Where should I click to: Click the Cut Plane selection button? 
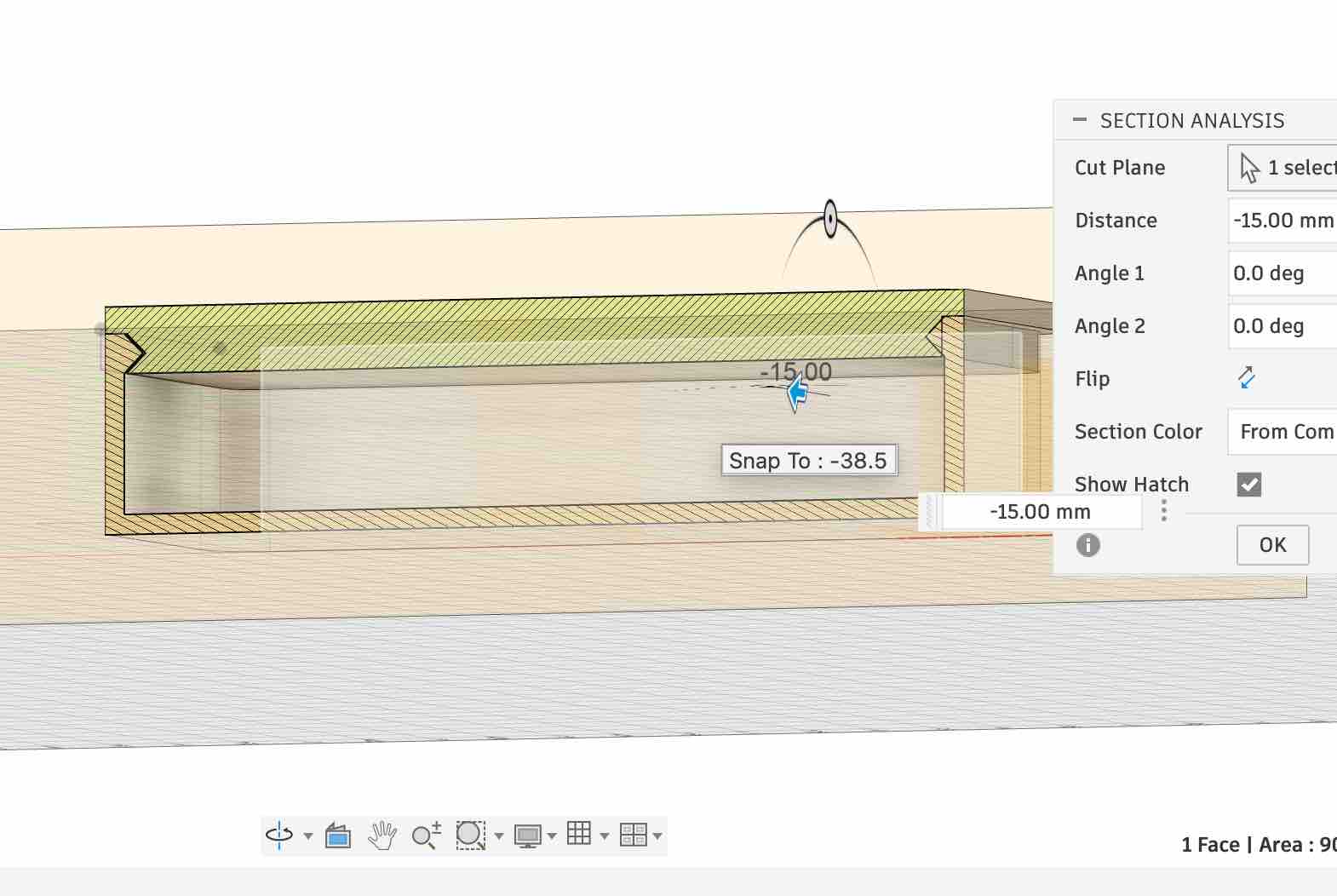1282,168
